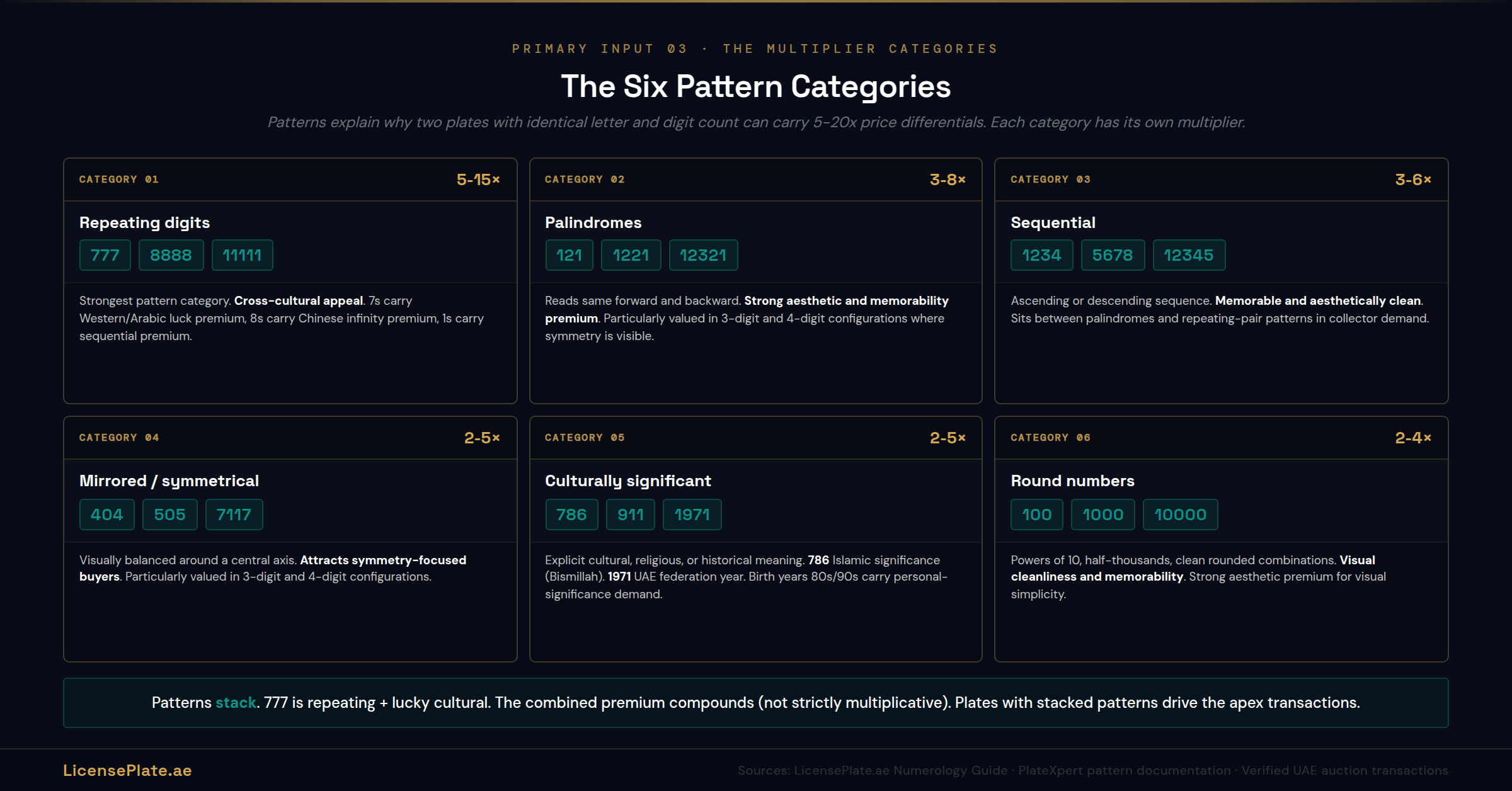The height and width of the screenshot is (791, 1512).
Task: Open the LicensePlate.ae footer link
Action: pos(127,770)
